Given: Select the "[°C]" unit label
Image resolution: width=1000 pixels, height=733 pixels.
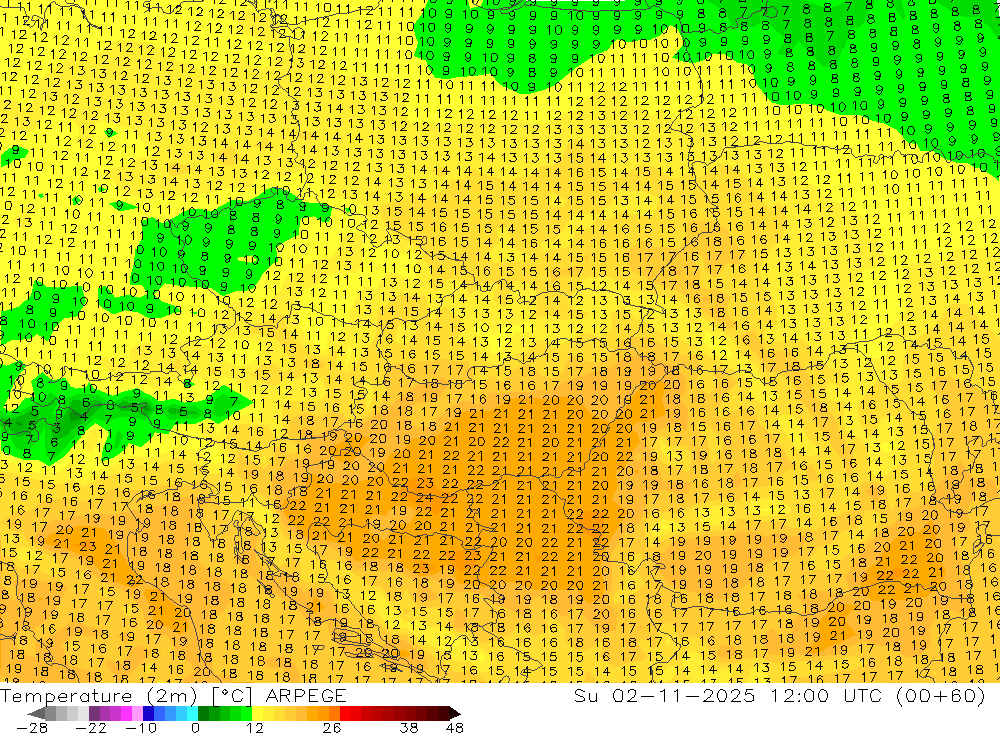Looking at the screenshot, I should coord(232,696).
